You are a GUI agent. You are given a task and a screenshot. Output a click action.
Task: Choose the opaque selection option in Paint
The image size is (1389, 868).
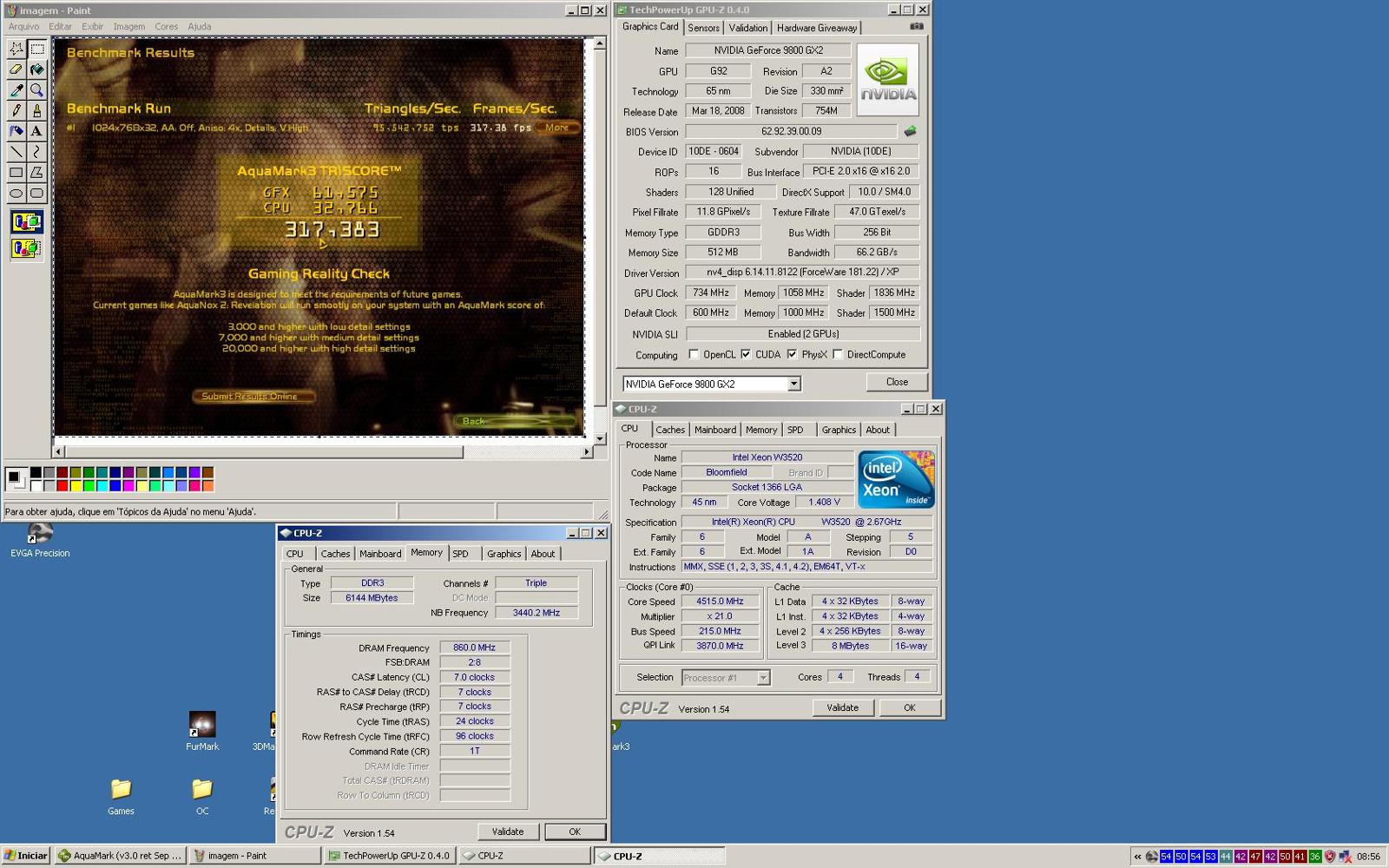tap(27, 222)
